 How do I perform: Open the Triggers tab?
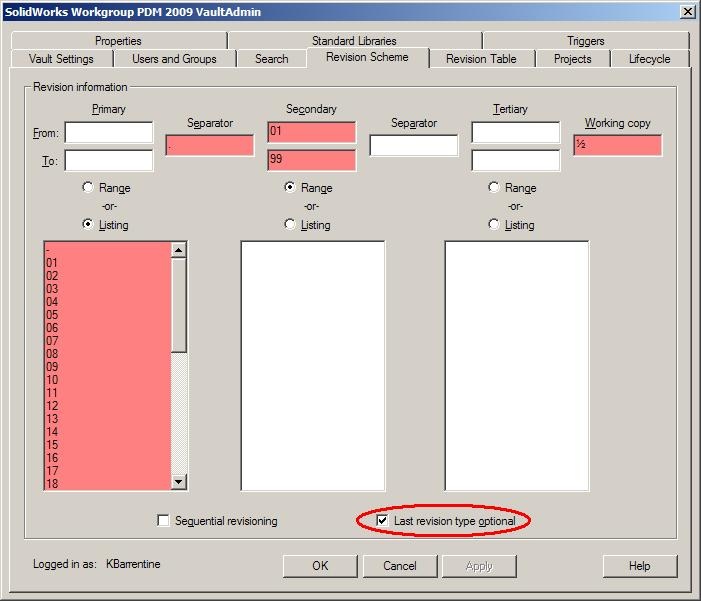(x=586, y=41)
